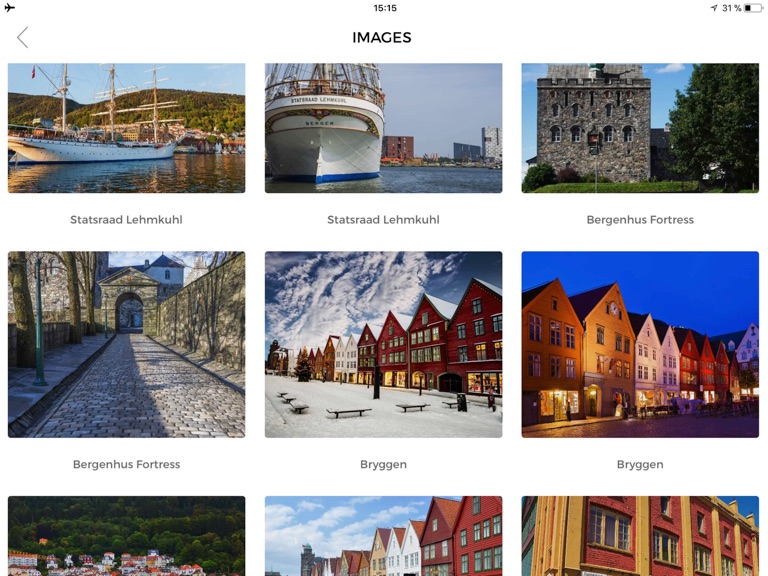Open the cobblestone gate Bergenhus Fortress photo
Screen dimensions: 768x576
(126, 344)
